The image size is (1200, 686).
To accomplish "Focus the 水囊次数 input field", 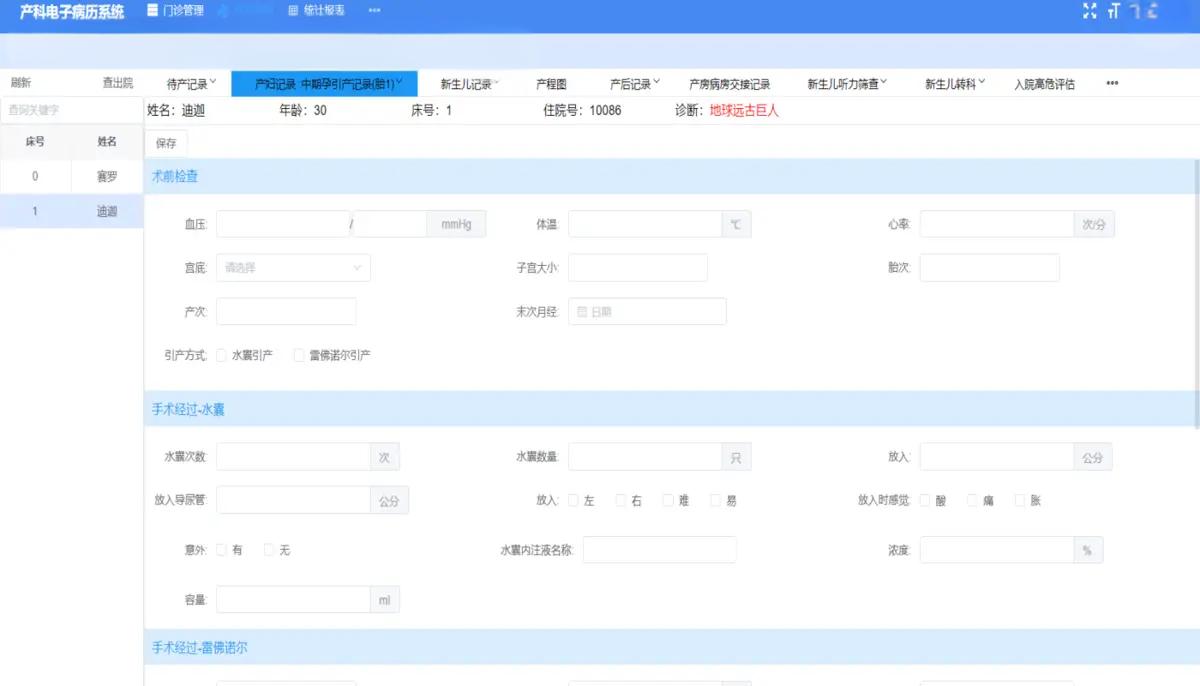I will click(293, 457).
